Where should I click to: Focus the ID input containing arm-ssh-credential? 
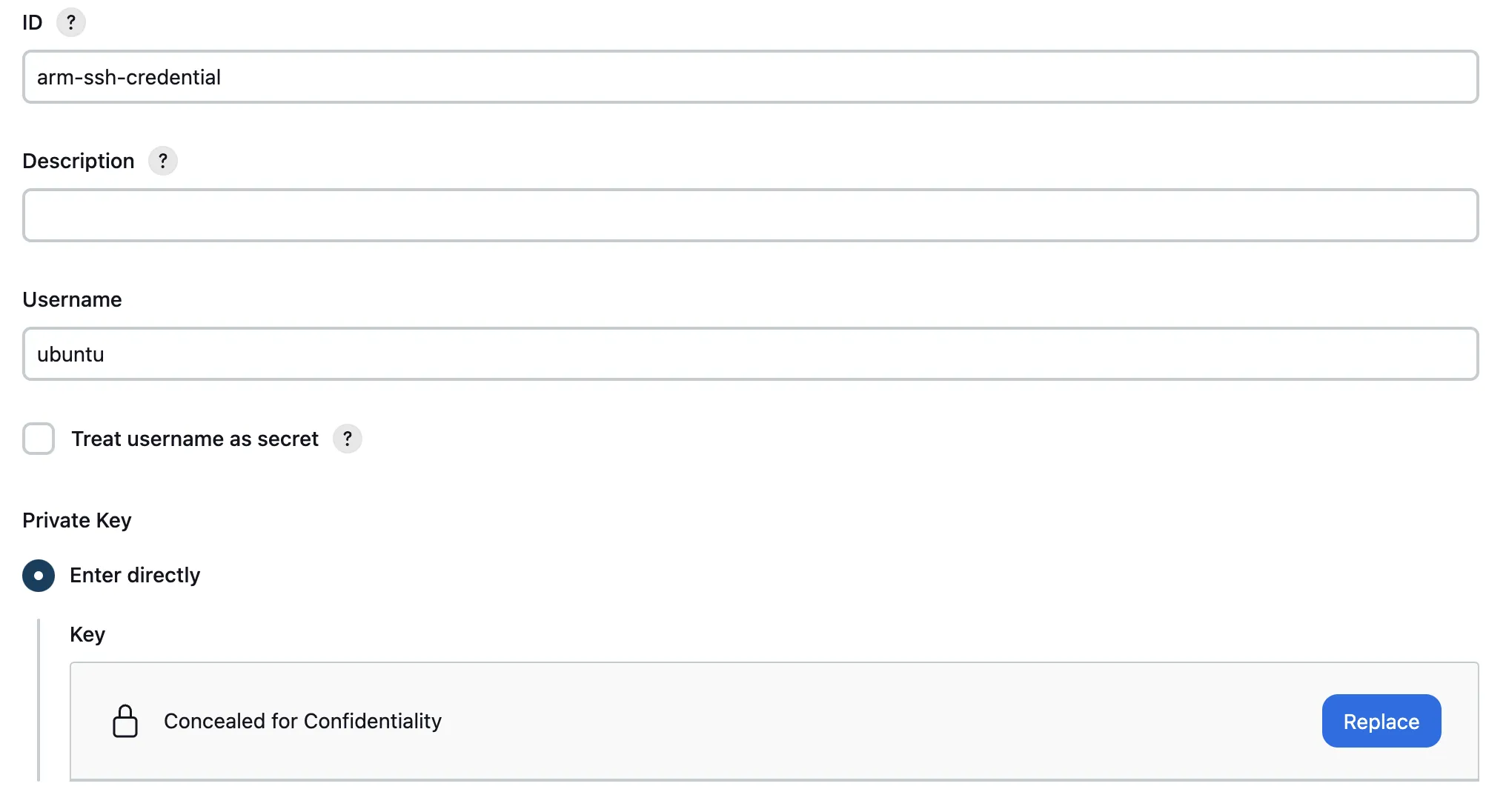750,77
